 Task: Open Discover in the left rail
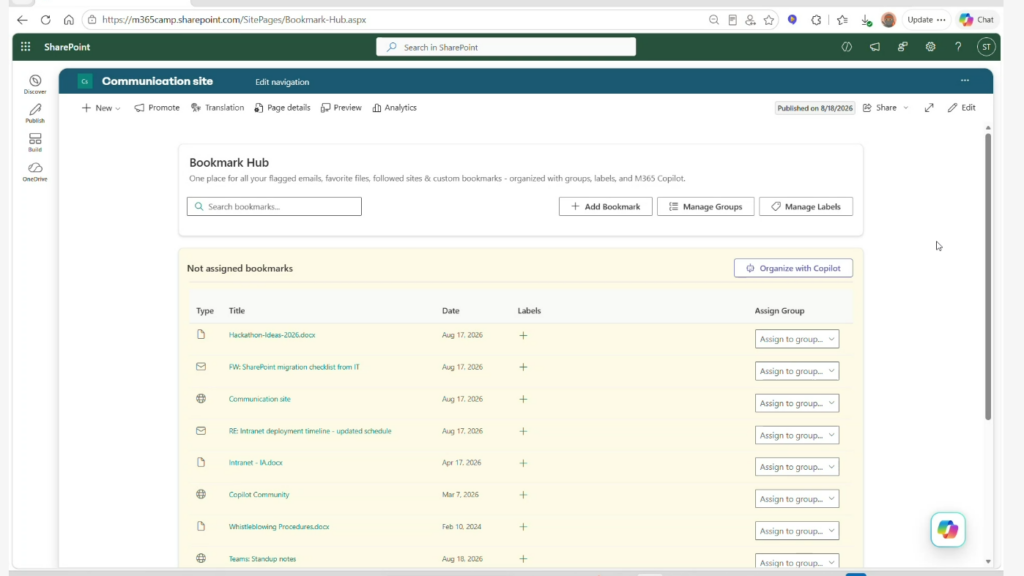point(35,84)
